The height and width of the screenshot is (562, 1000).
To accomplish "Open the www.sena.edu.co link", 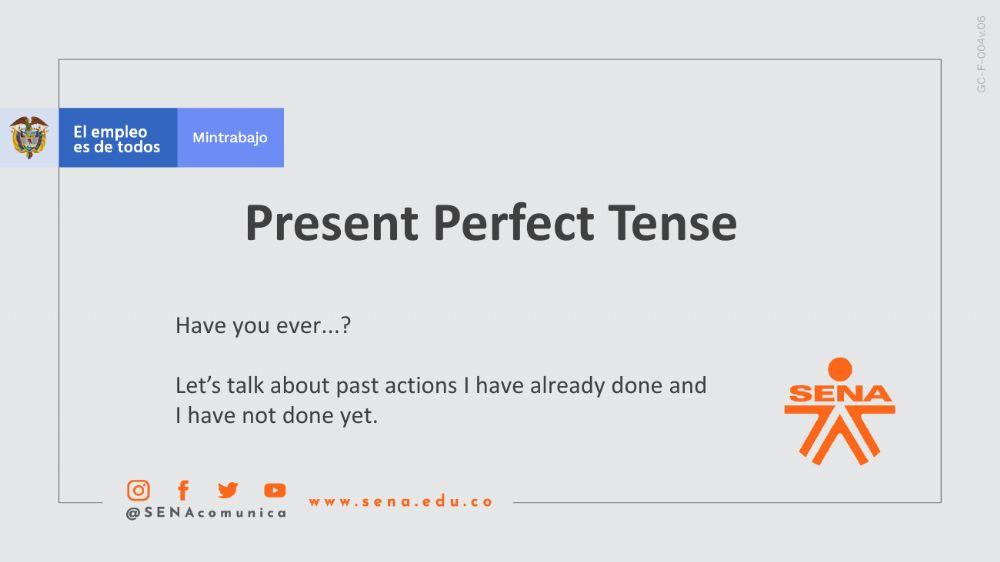I will click(x=401, y=502).
